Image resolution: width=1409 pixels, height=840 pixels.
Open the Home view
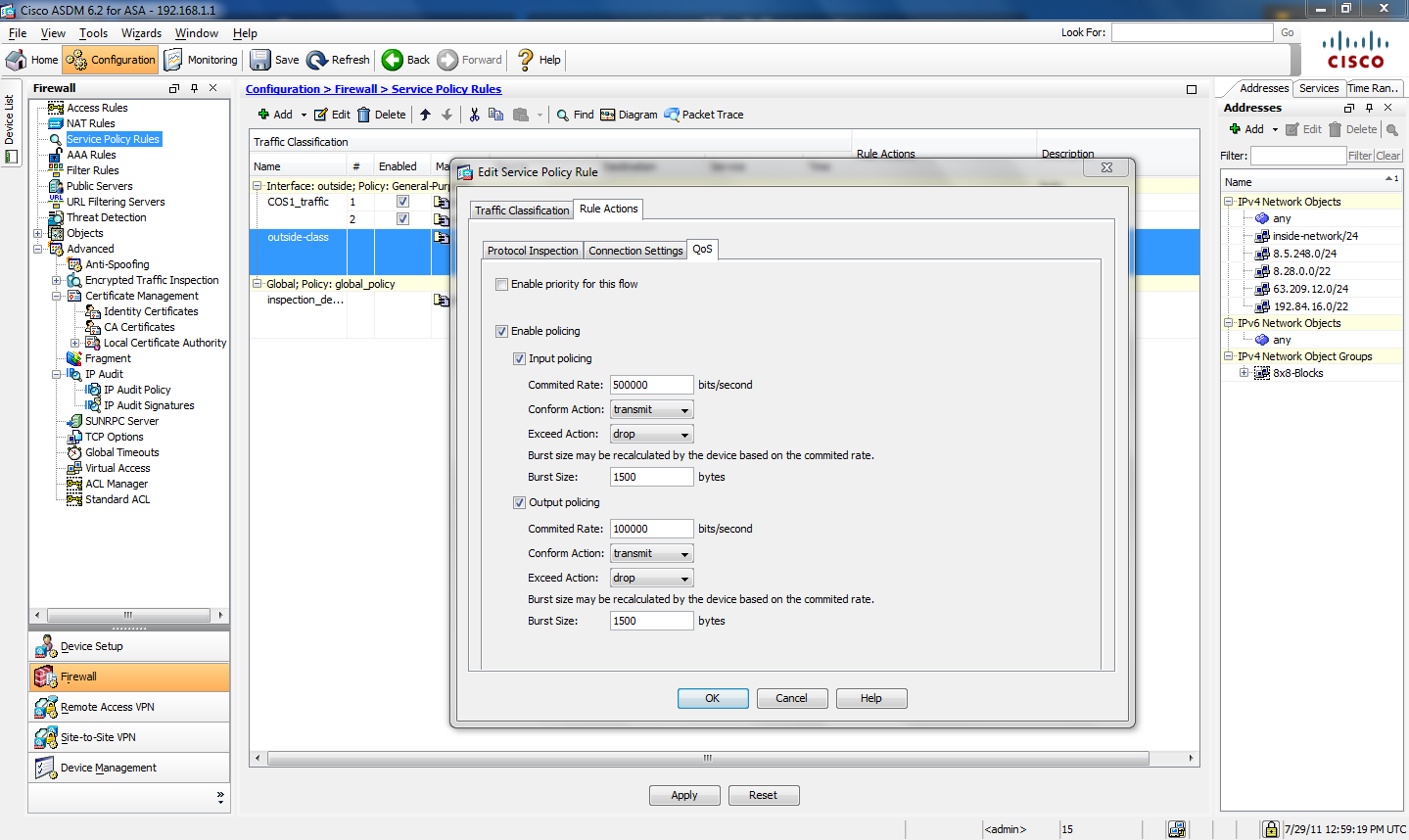(x=32, y=60)
